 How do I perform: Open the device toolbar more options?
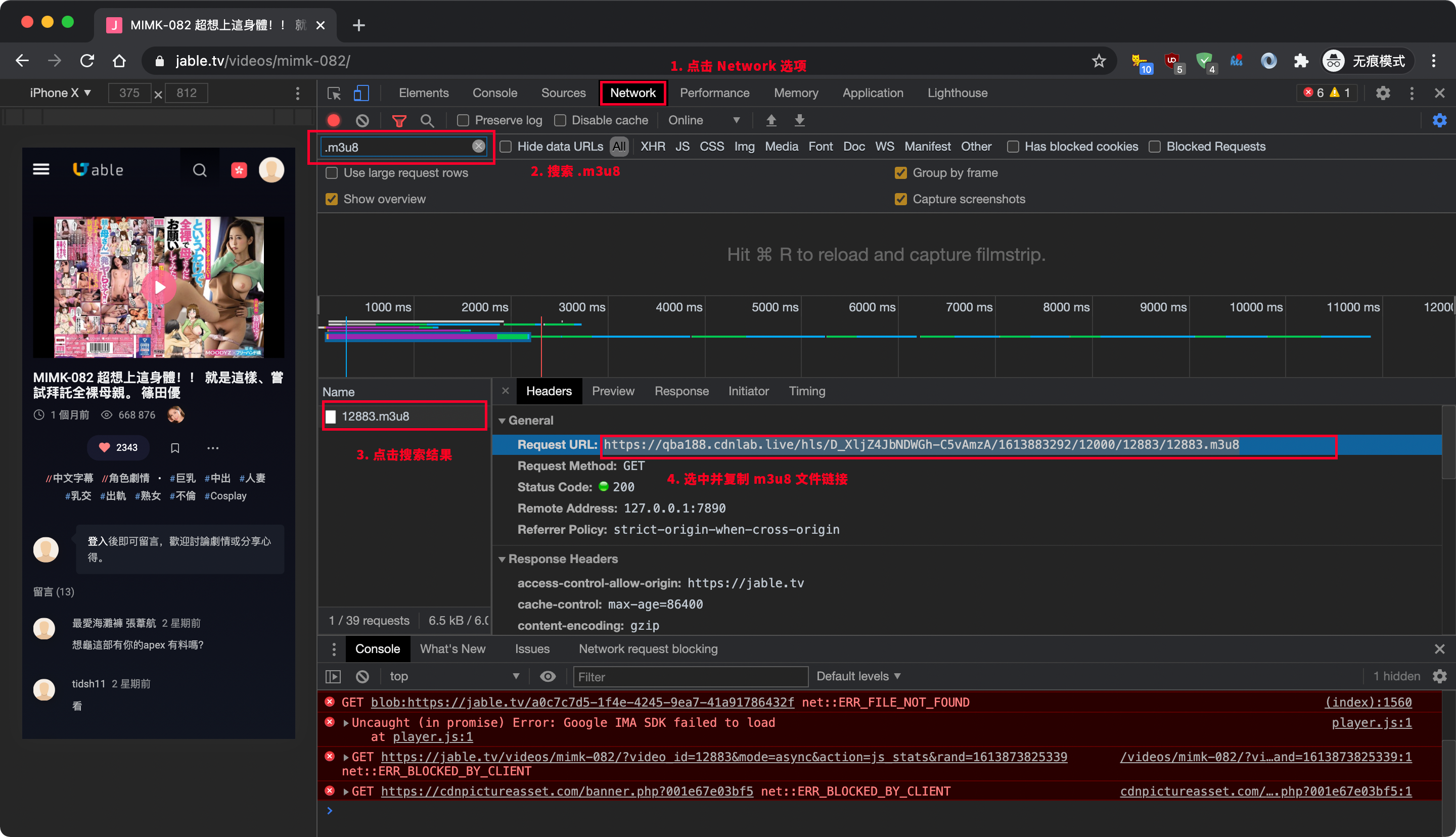pyautogui.click(x=298, y=93)
